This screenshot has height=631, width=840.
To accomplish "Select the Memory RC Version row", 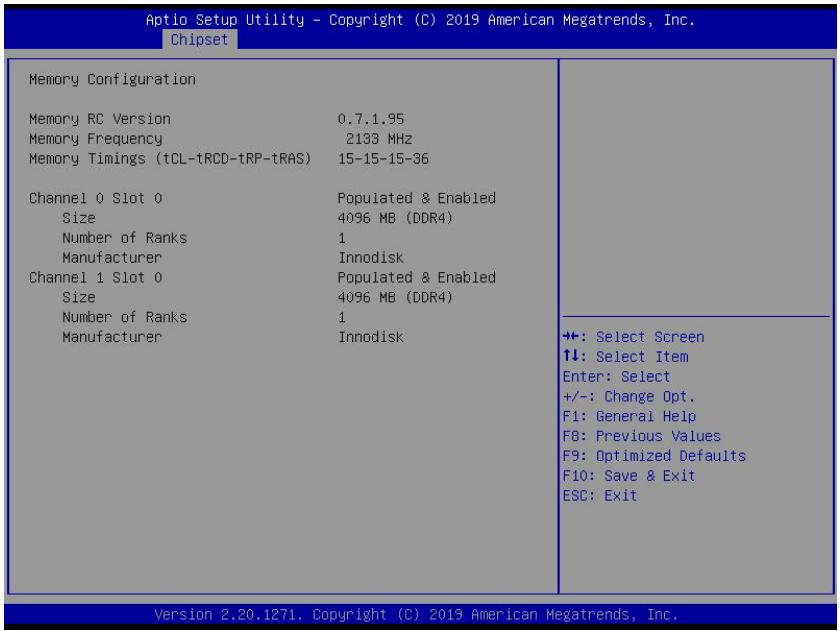I will [216, 119].
